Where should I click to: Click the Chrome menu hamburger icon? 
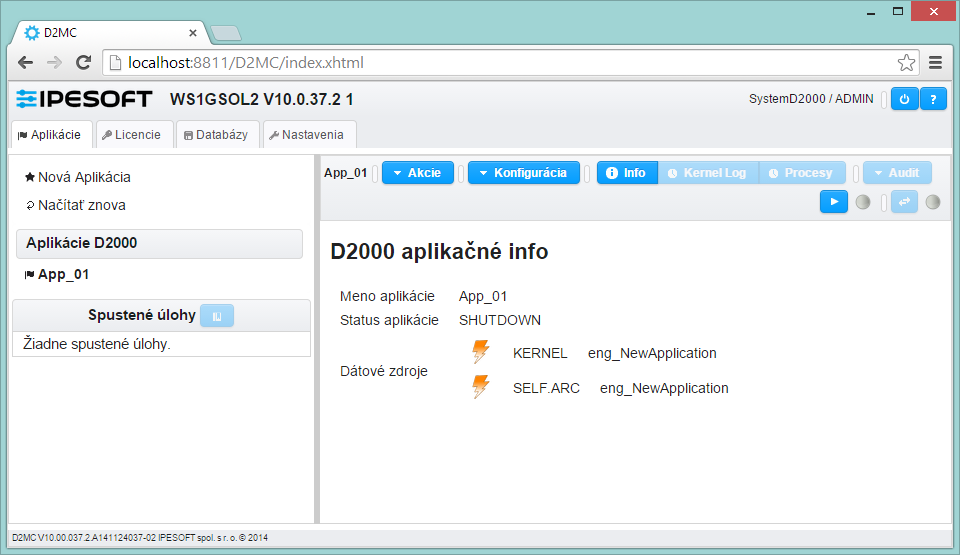936,62
